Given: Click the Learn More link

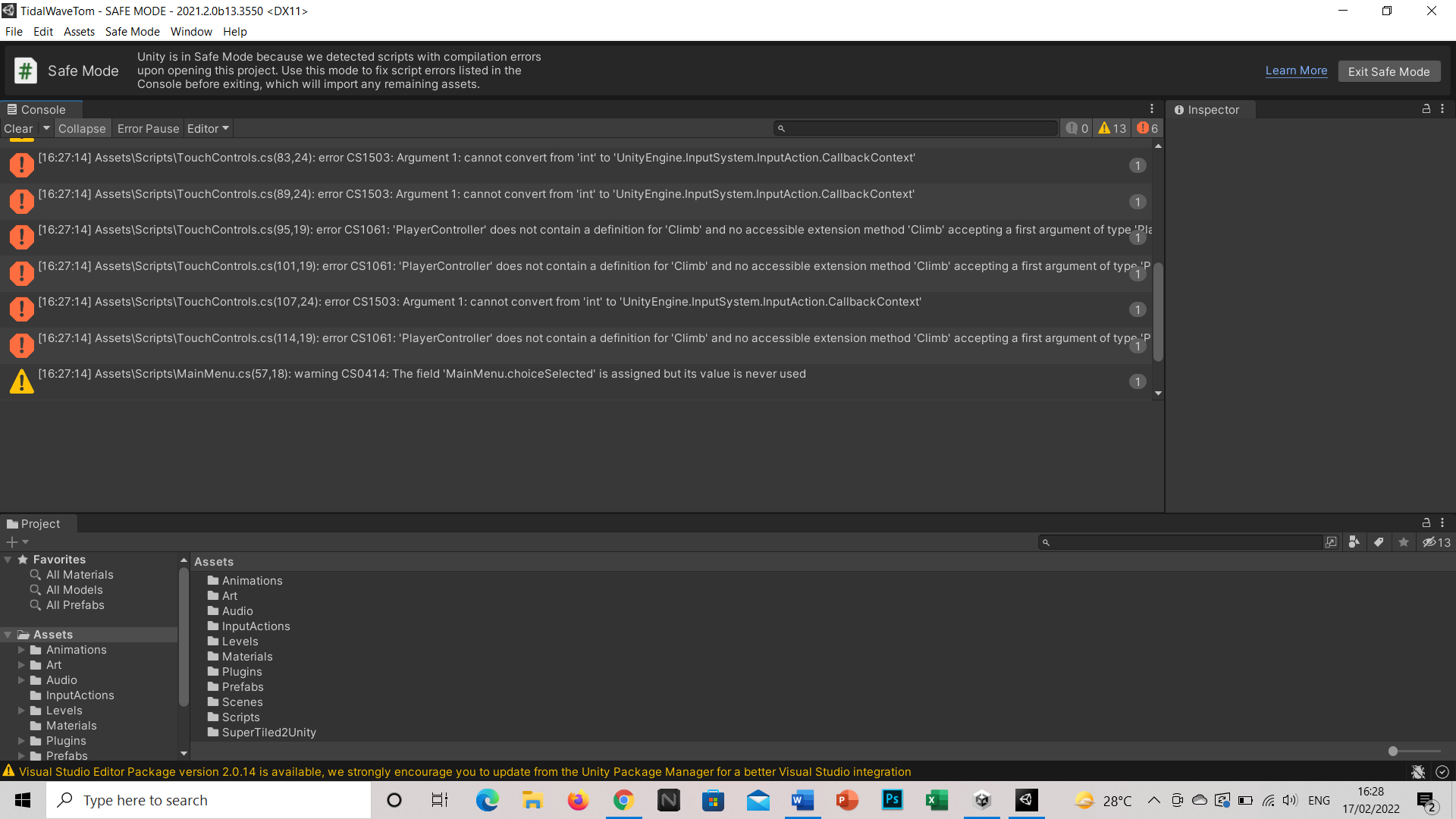Looking at the screenshot, I should (1296, 71).
